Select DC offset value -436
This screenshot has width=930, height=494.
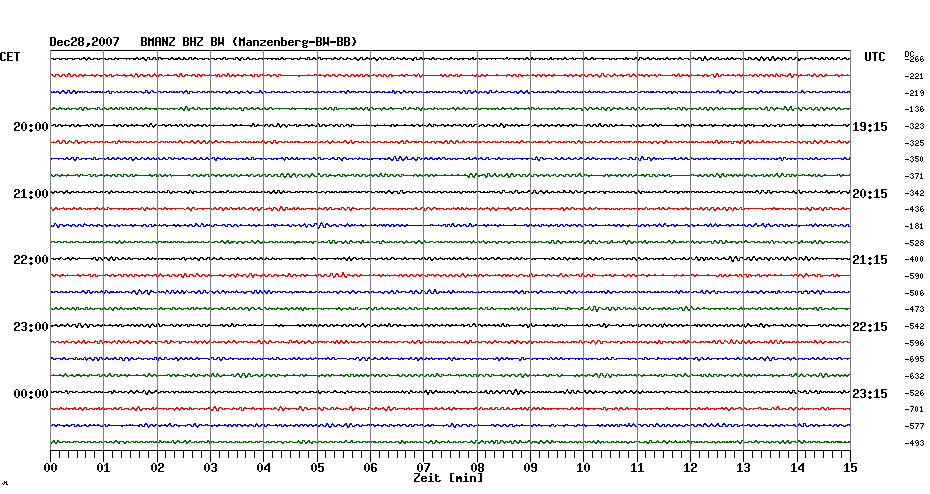click(x=914, y=209)
